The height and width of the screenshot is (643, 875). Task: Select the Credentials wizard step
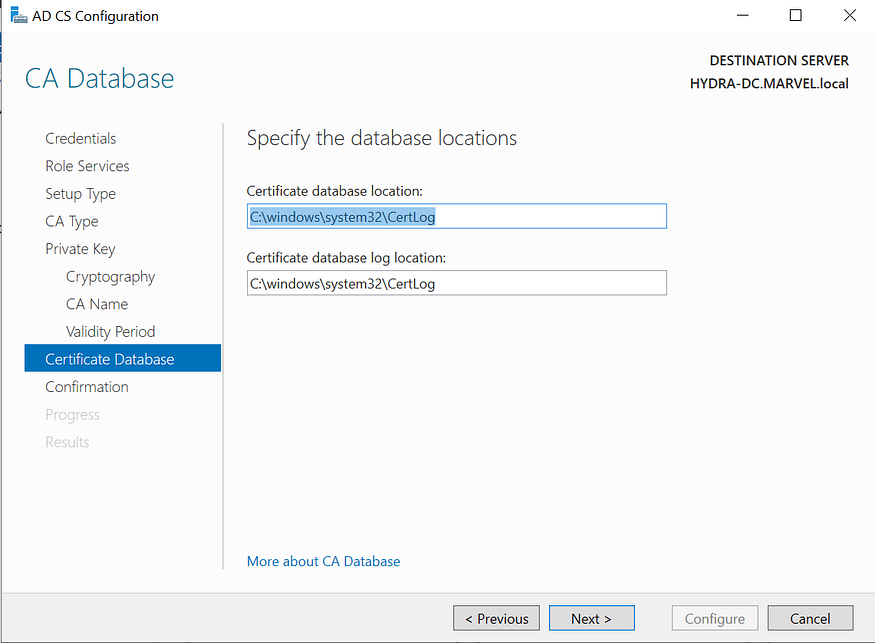[x=80, y=138]
